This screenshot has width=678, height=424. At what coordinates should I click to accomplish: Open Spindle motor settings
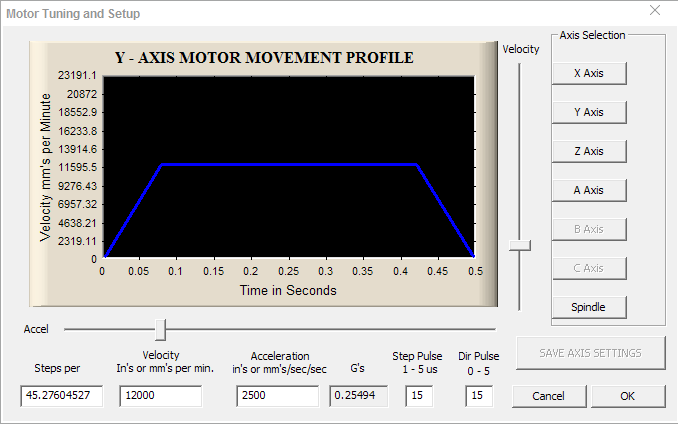click(x=589, y=307)
